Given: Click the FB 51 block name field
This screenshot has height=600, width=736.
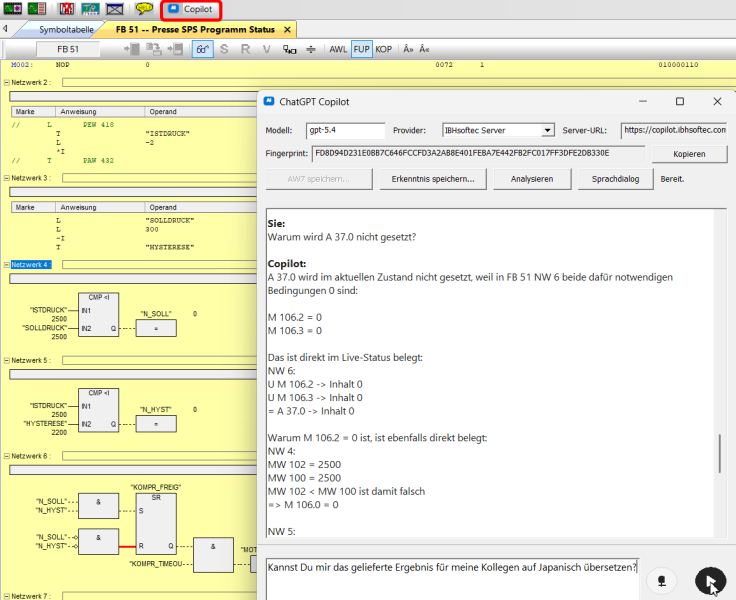Looking at the screenshot, I should point(68,49).
